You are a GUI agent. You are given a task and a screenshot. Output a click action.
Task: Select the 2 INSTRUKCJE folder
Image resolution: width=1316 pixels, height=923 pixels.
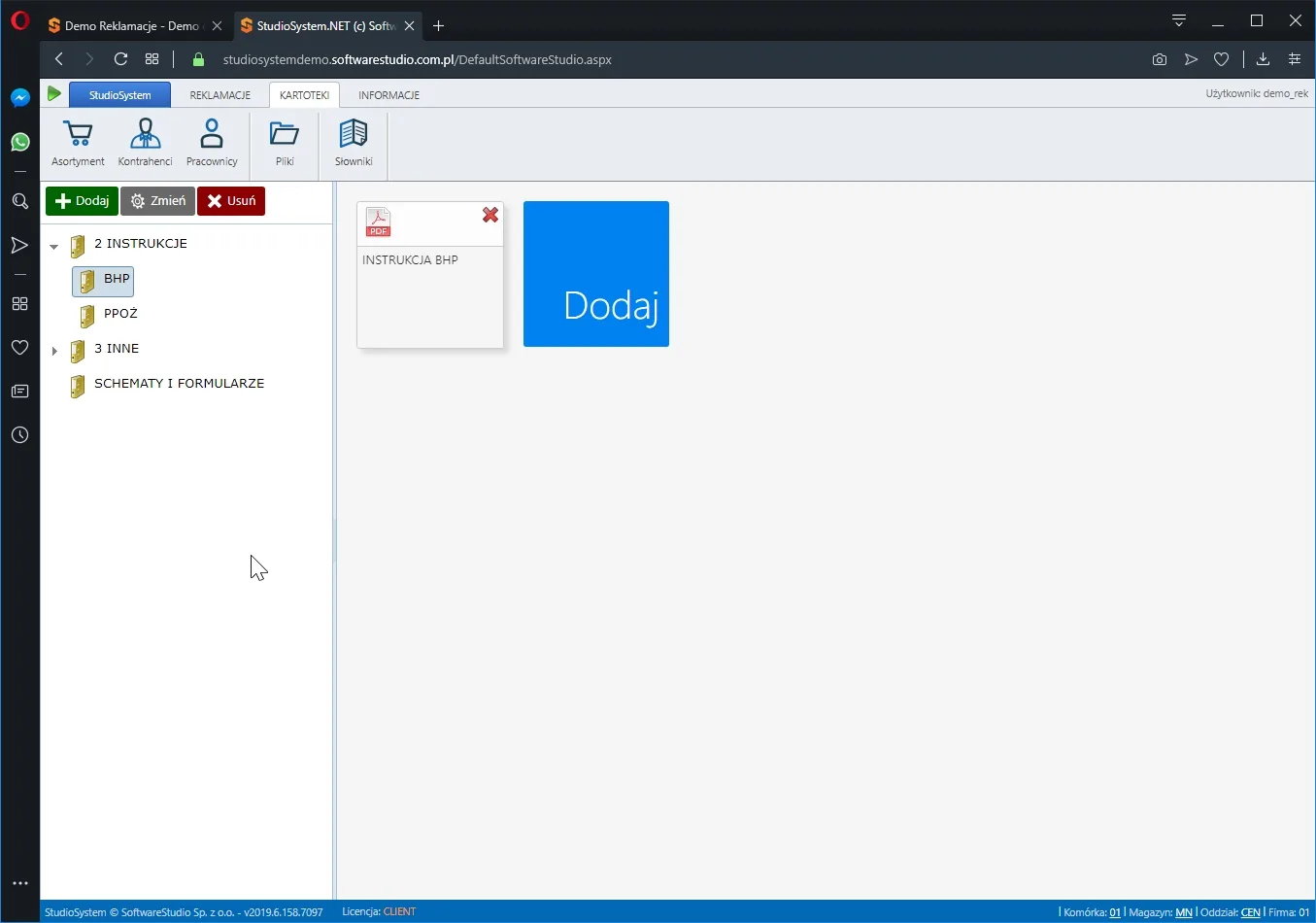(128, 245)
